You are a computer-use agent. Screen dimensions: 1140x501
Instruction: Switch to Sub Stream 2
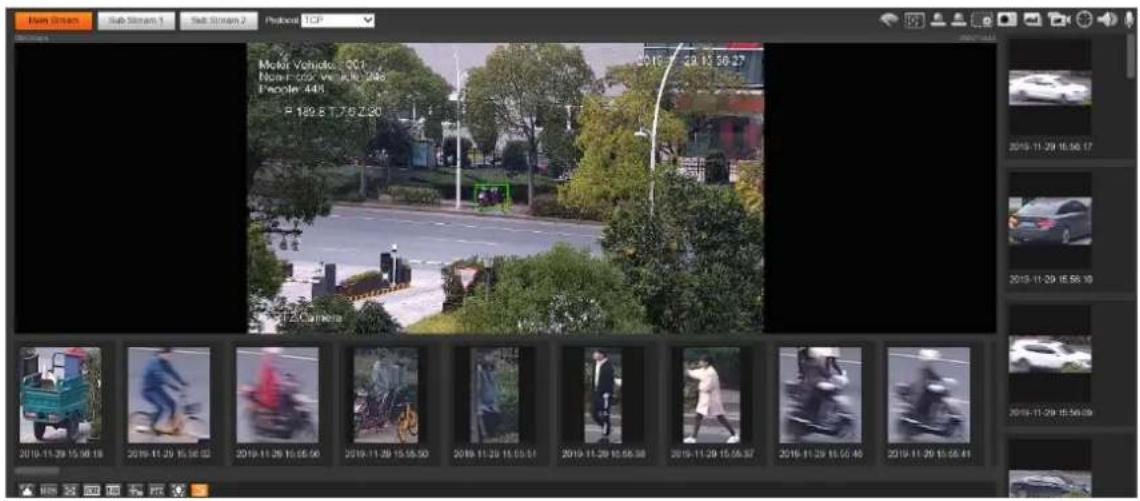click(219, 21)
